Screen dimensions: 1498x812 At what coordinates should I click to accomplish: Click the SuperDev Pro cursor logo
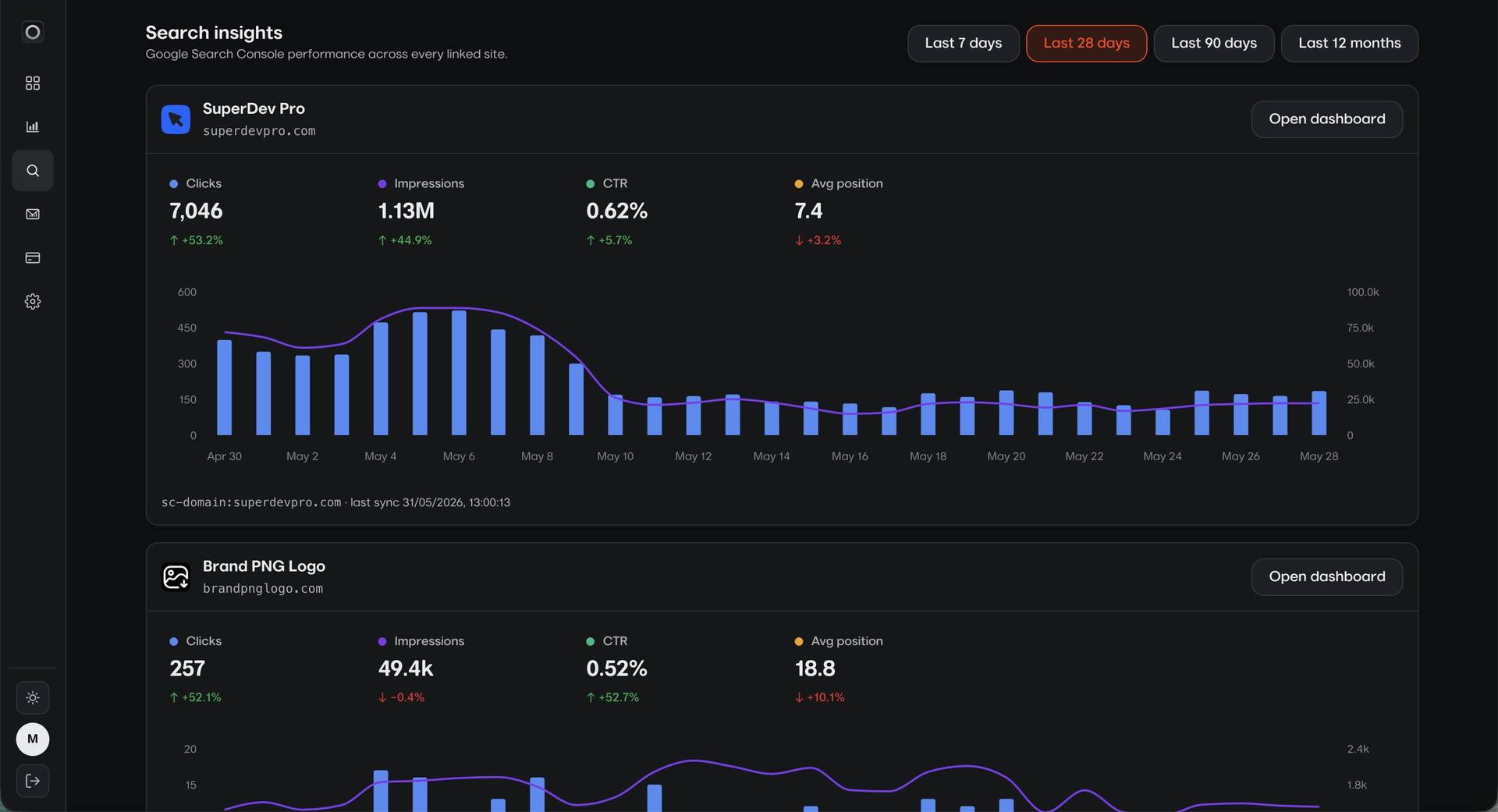coord(176,119)
